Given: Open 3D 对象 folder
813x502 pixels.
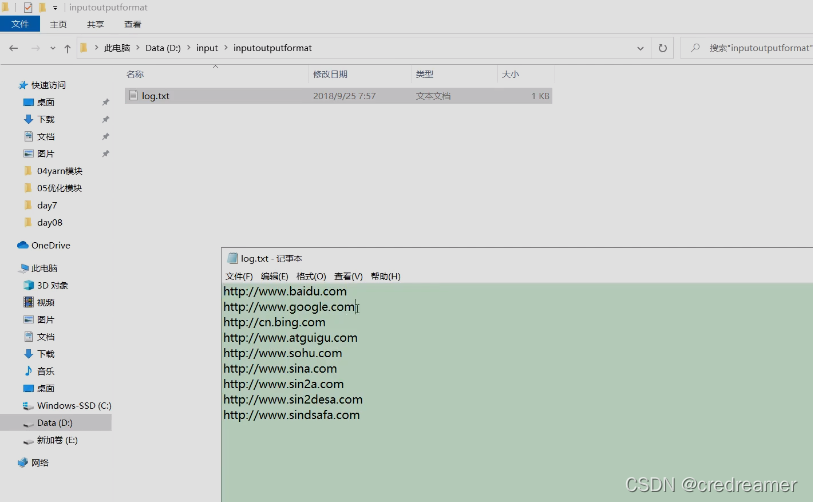Looking at the screenshot, I should point(52,285).
